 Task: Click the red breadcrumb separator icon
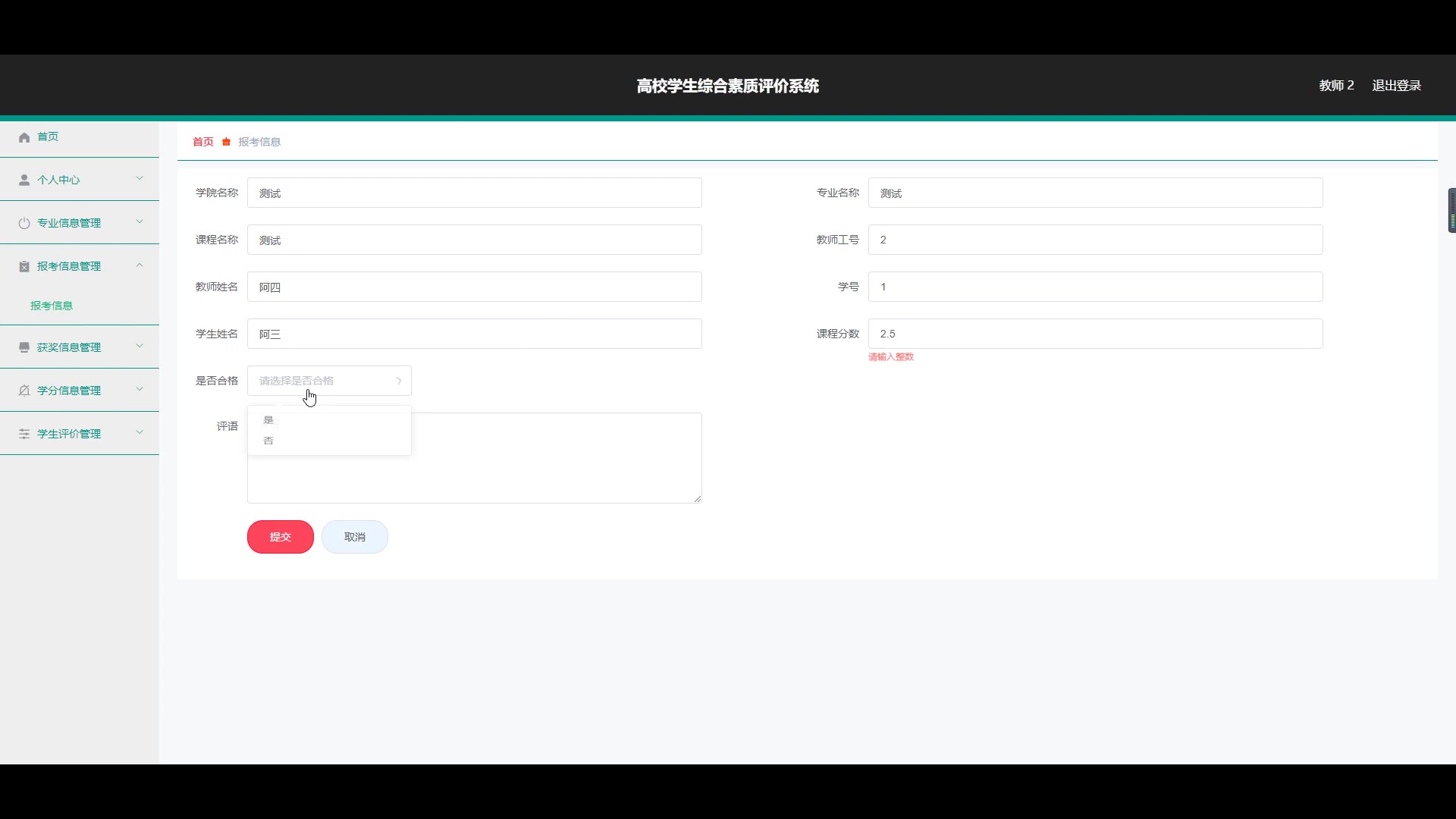[x=226, y=142]
